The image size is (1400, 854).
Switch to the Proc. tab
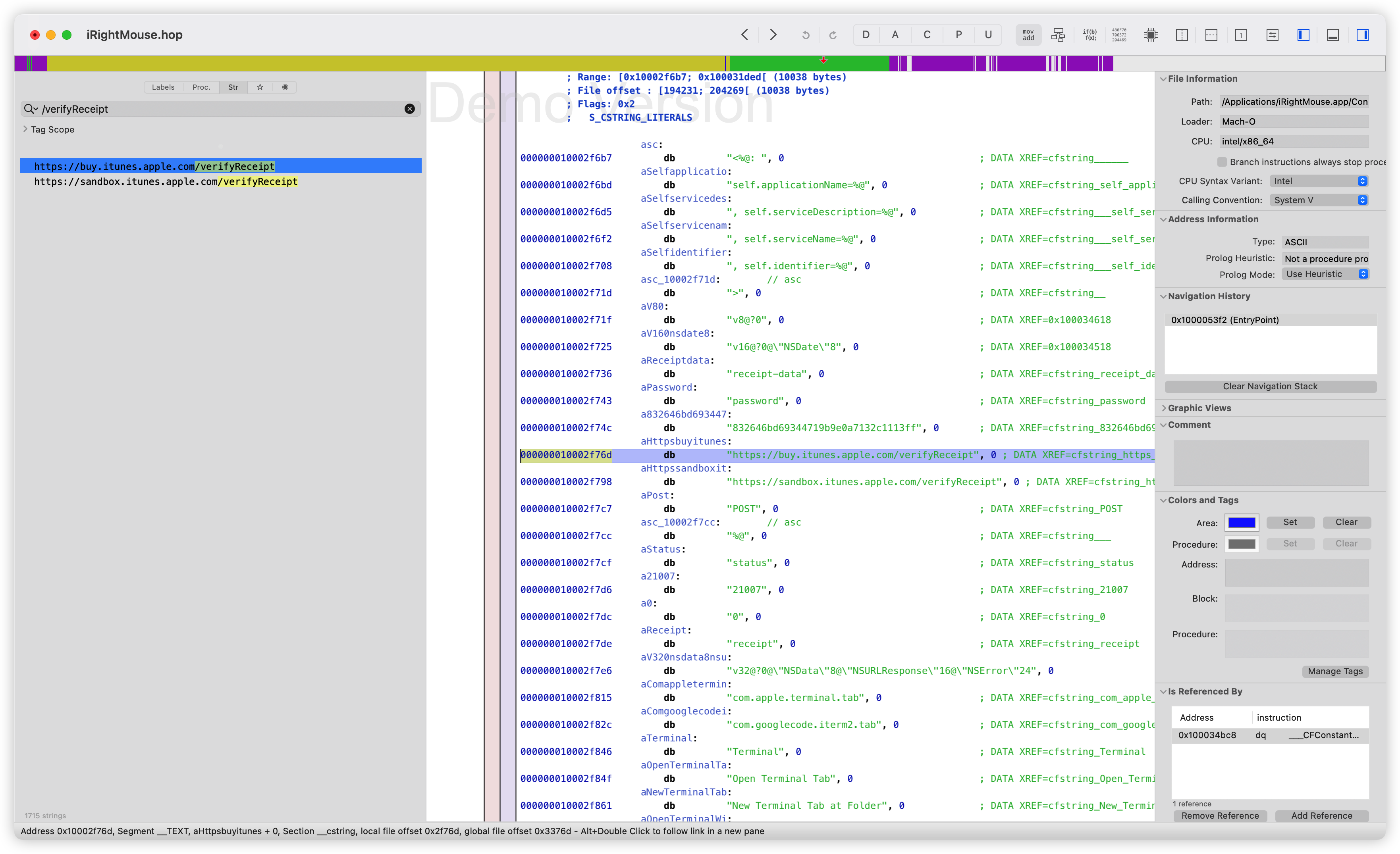point(201,87)
